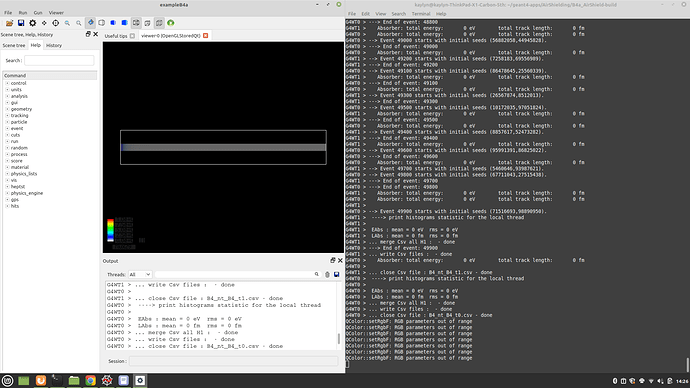Viewport: 690px width, 388px height.
Task: Expand the run command node
Action: [x=7, y=141]
